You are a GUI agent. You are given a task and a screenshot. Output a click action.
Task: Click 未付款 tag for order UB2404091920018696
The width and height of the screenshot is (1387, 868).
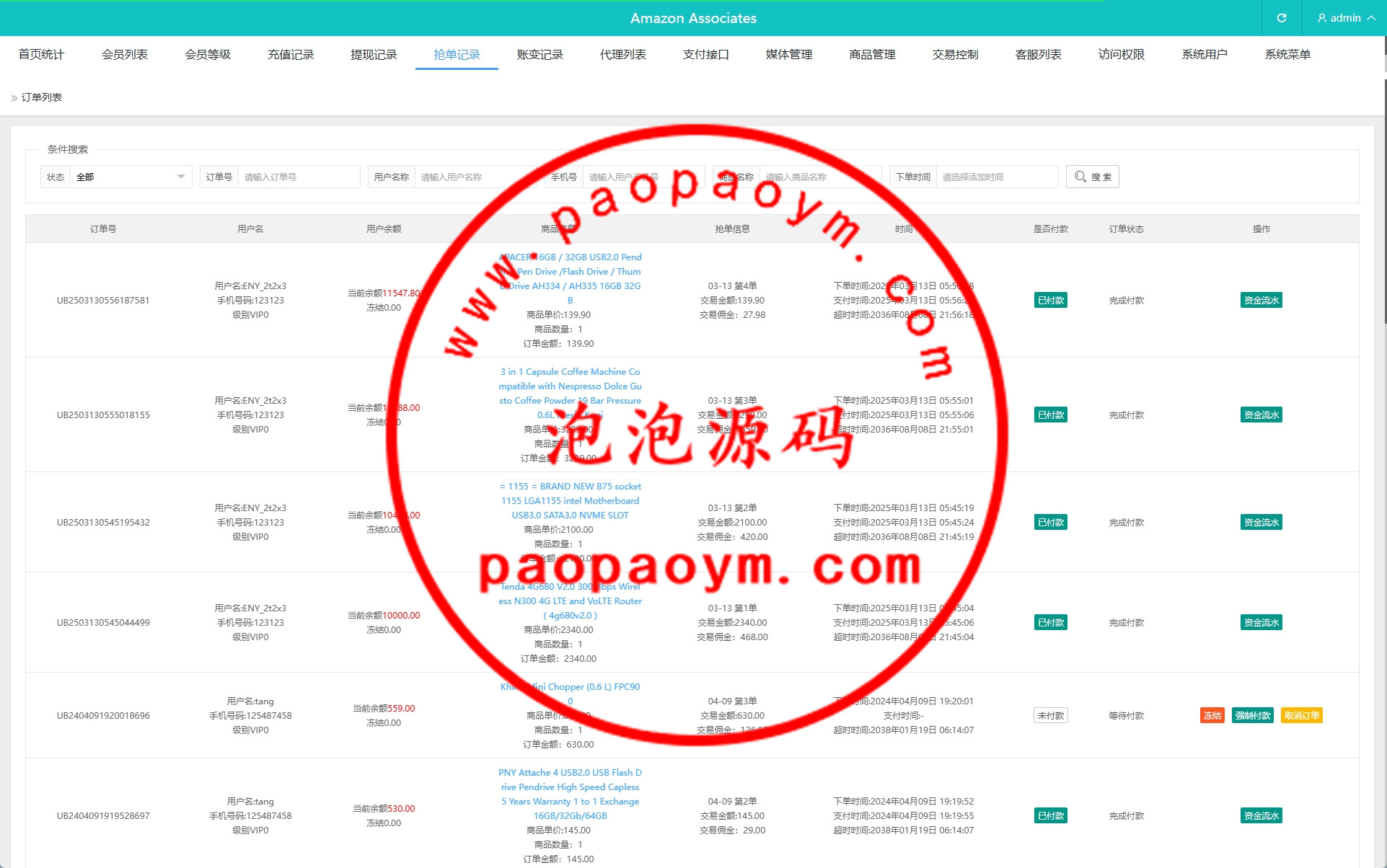[x=1050, y=716]
